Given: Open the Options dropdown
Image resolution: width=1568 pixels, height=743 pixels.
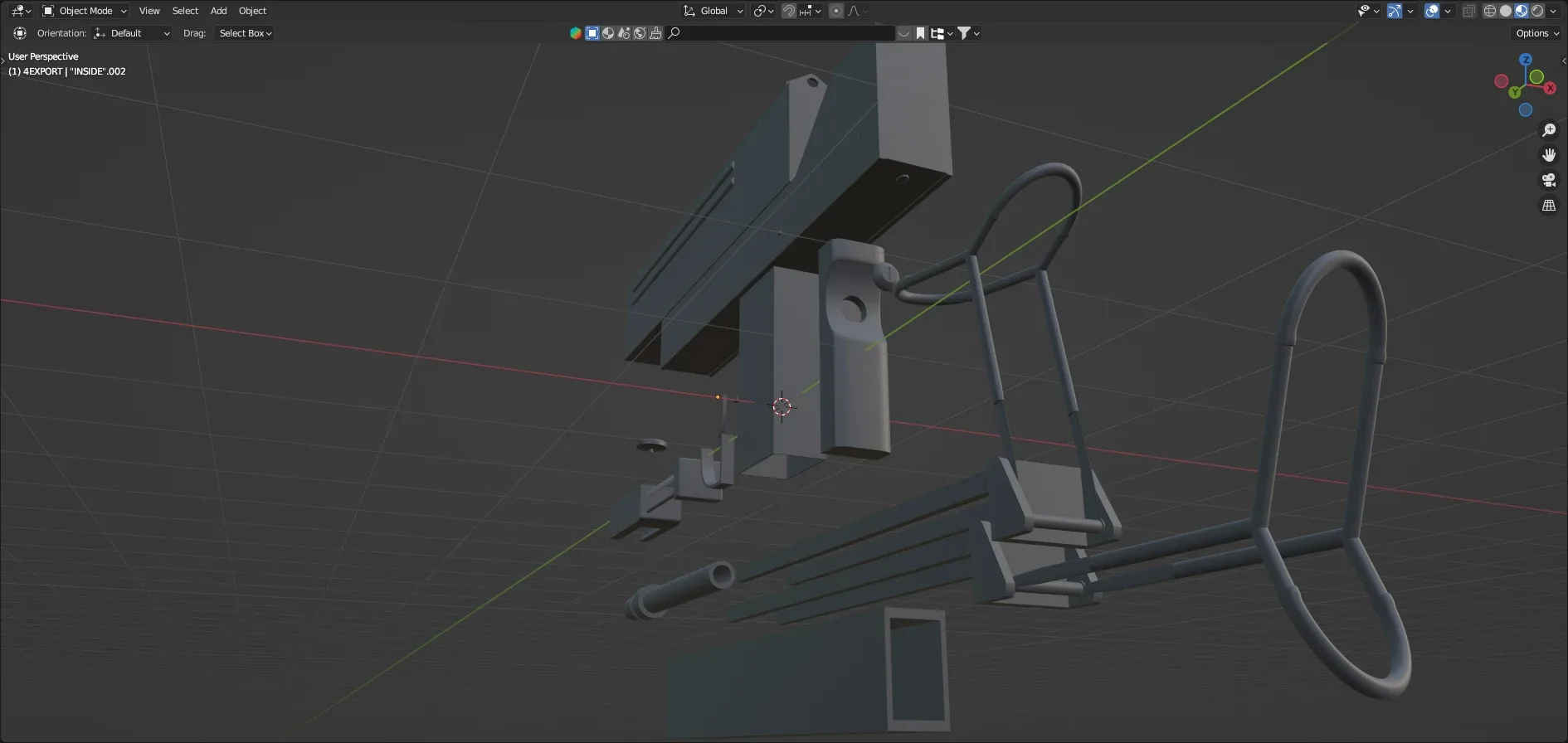Looking at the screenshot, I should (1537, 33).
